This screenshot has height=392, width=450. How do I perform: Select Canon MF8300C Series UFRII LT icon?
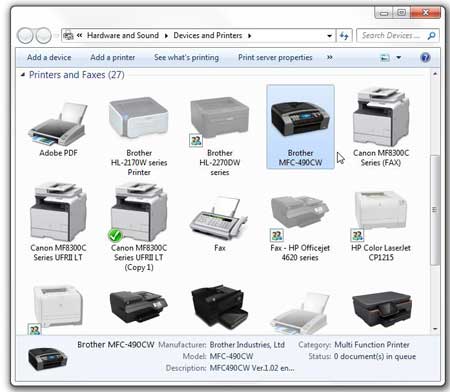click(x=58, y=212)
